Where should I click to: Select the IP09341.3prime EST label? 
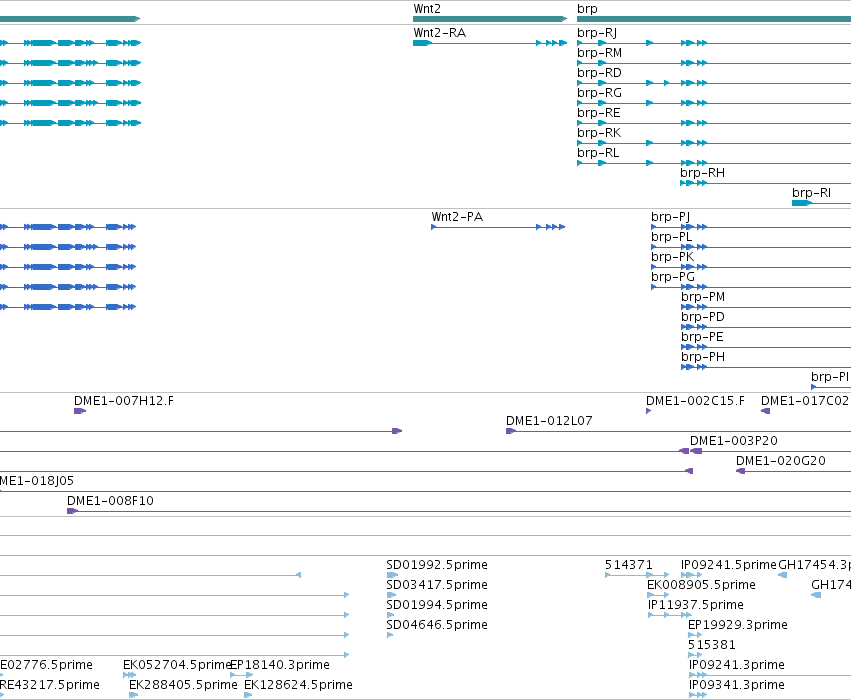tap(737, 686)
